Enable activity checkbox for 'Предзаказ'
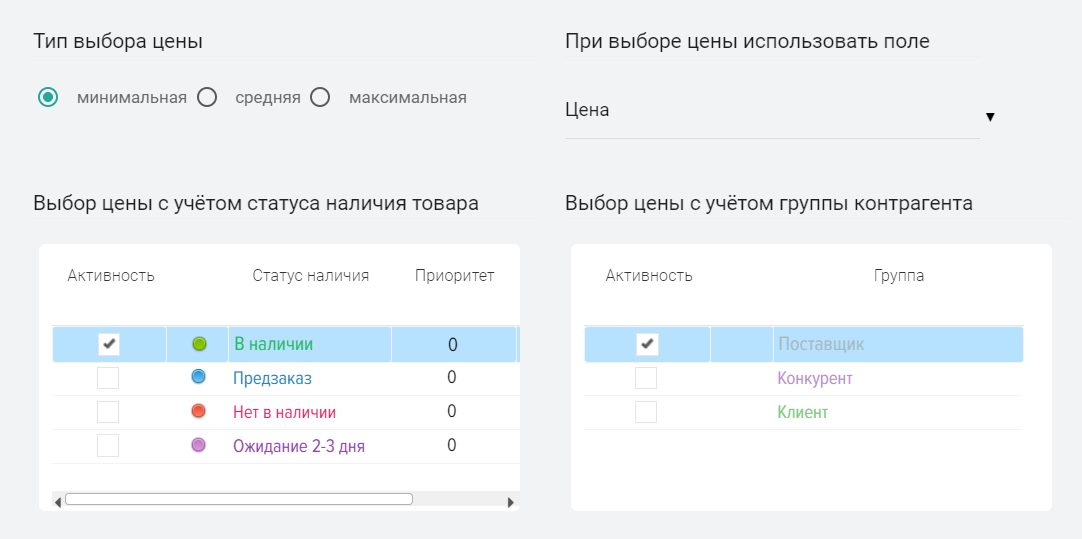Image resolution: width=1082 pixels, height=539 pixels. coord(108,378)
